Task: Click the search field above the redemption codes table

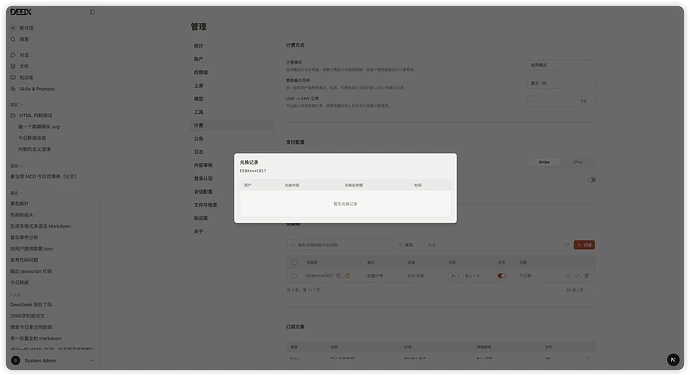Action: [x=339, y=245]
